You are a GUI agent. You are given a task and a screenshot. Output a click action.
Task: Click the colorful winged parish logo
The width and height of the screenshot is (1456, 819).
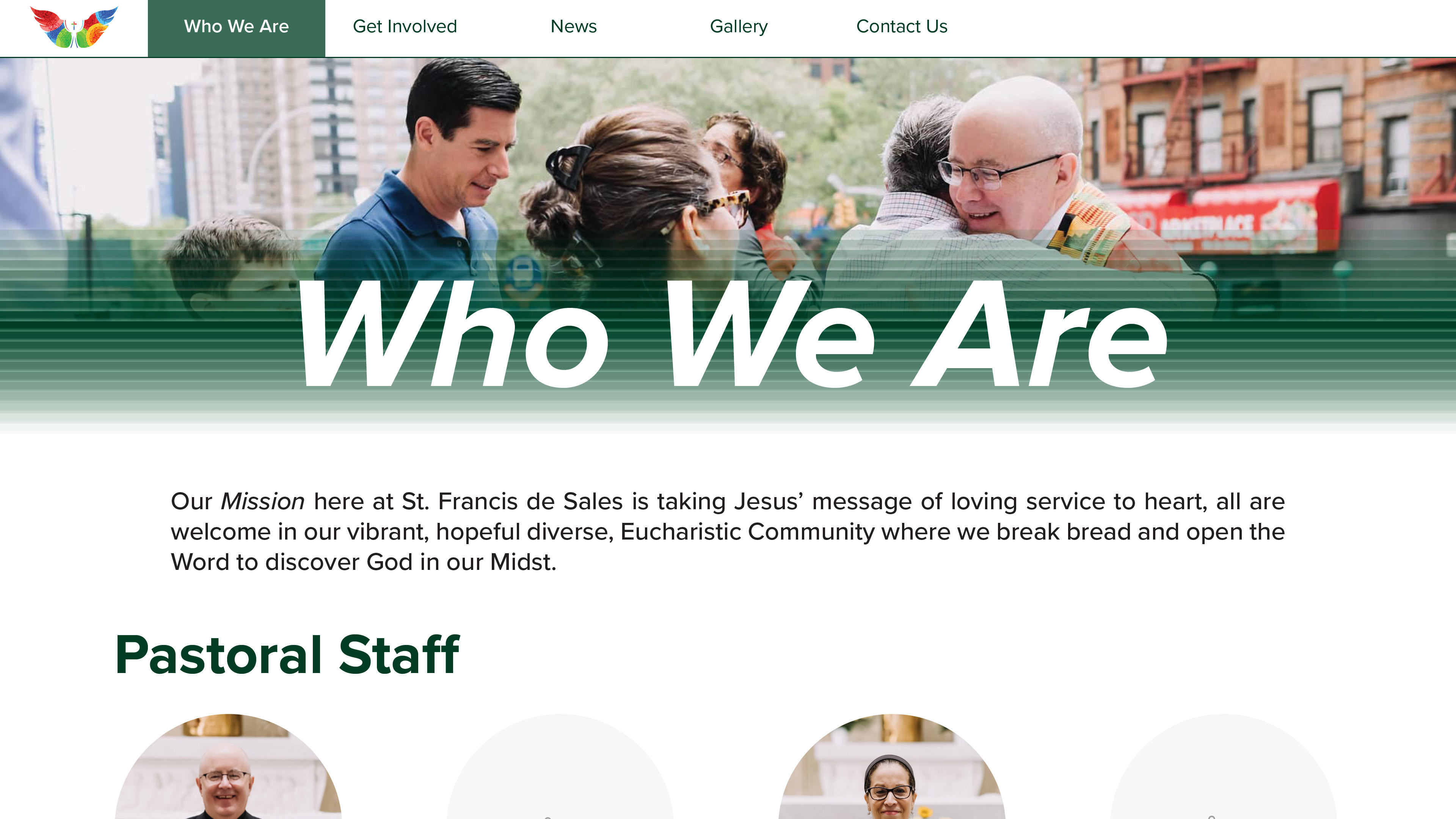click(74, 27)
